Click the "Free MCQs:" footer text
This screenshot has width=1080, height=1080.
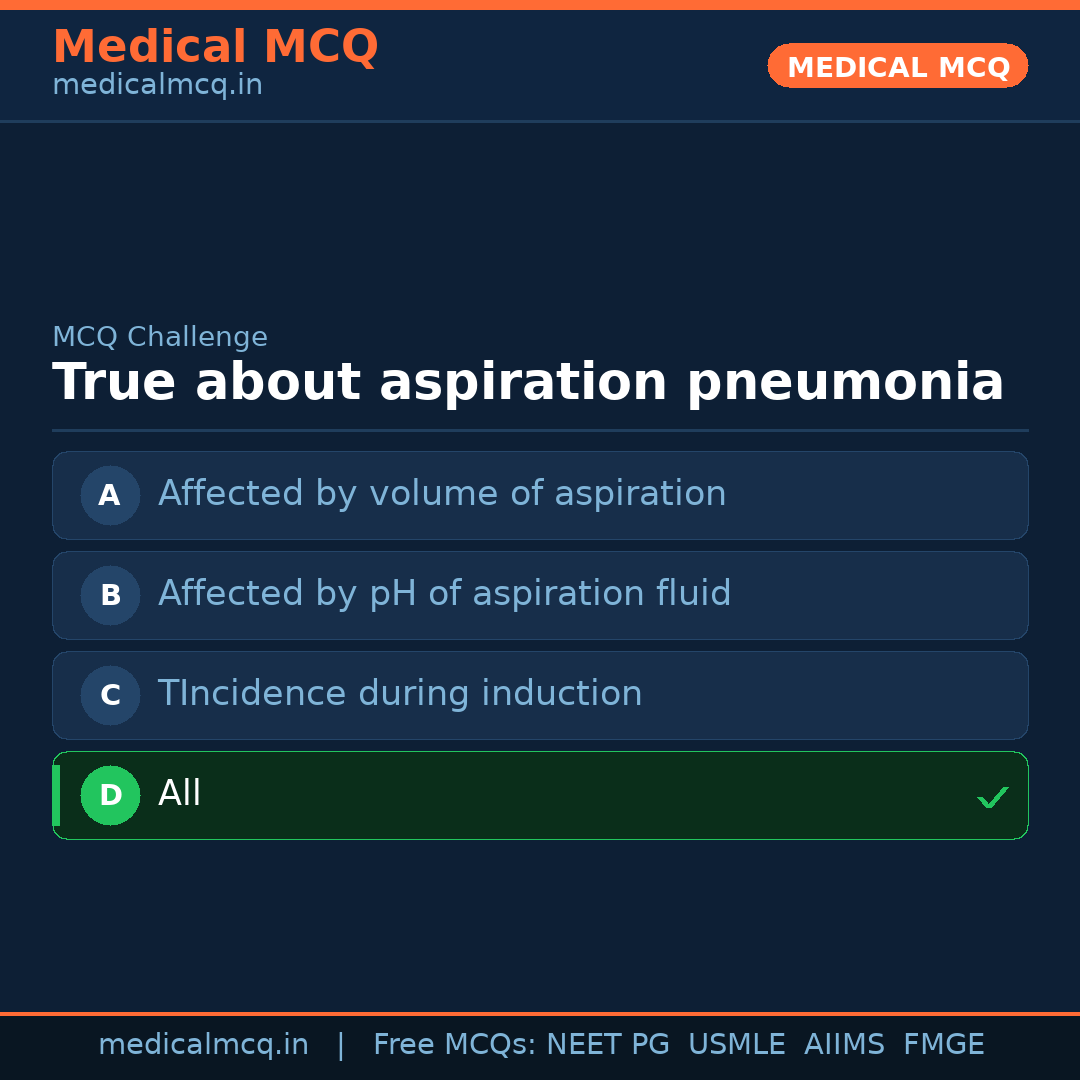(x=454, y=1045)
